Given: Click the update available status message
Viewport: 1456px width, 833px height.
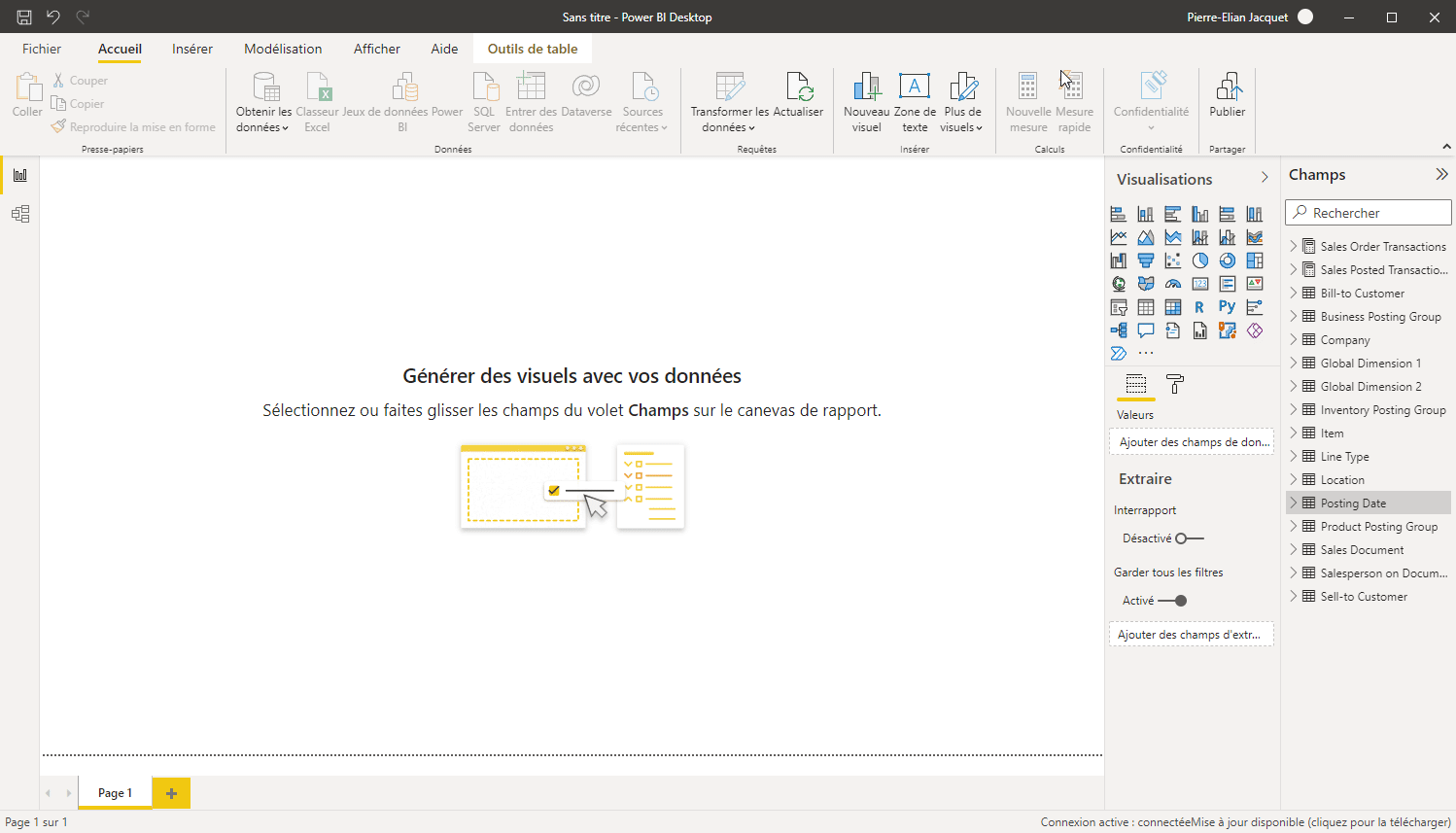Looking at the screenshot, I should [1321, 822].
